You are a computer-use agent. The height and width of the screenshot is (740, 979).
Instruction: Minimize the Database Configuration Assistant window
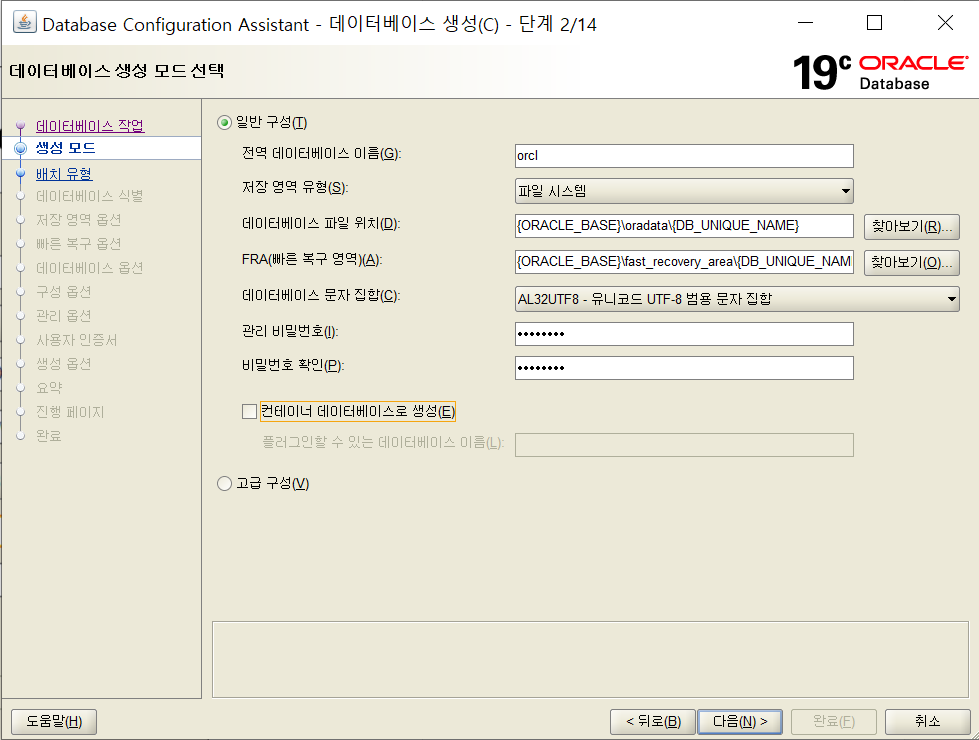pyautogui.click(x=805, y=23)
